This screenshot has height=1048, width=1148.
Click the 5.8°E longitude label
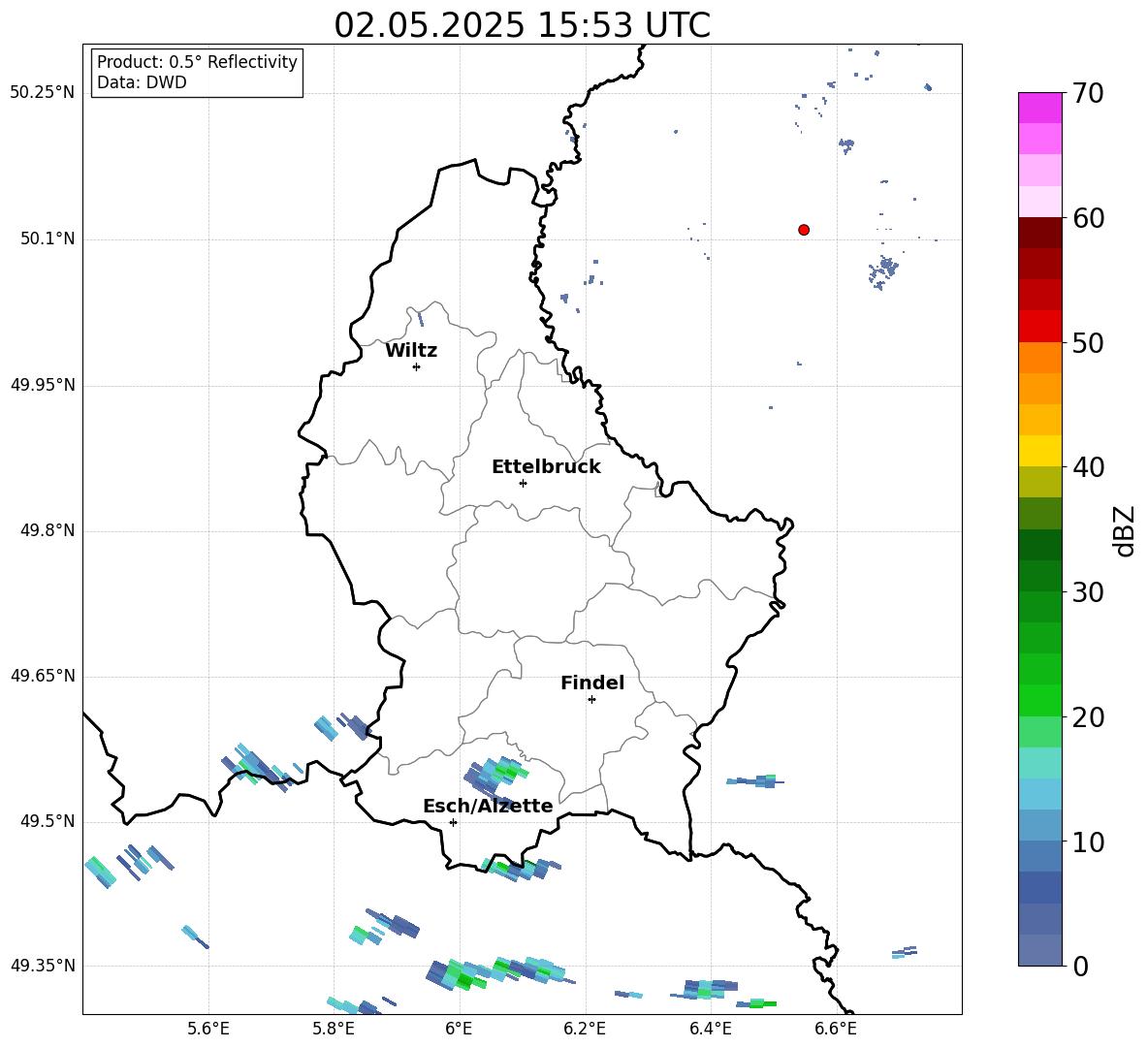click(334, 1029)
